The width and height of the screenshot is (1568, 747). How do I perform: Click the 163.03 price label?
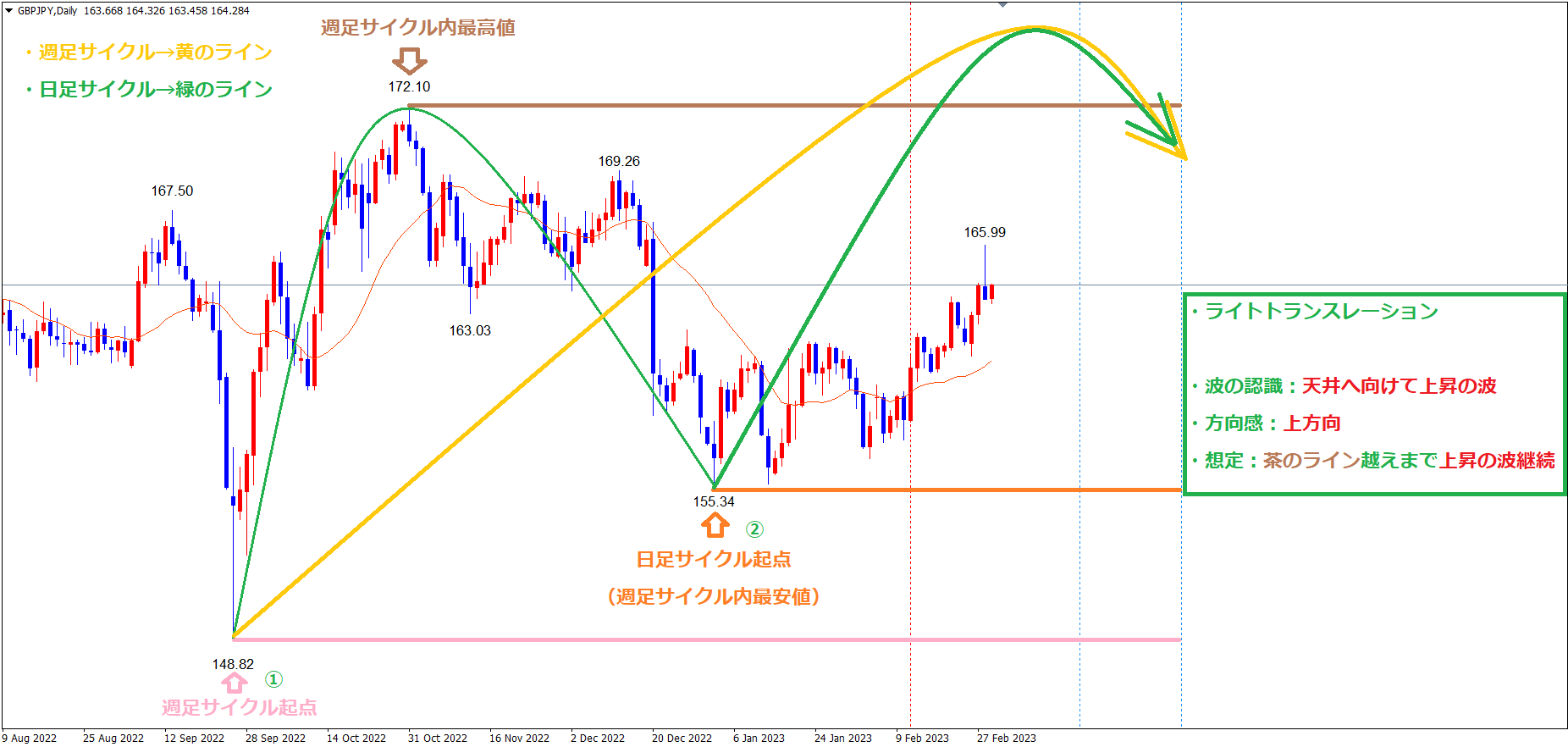[x=470, y=330]
